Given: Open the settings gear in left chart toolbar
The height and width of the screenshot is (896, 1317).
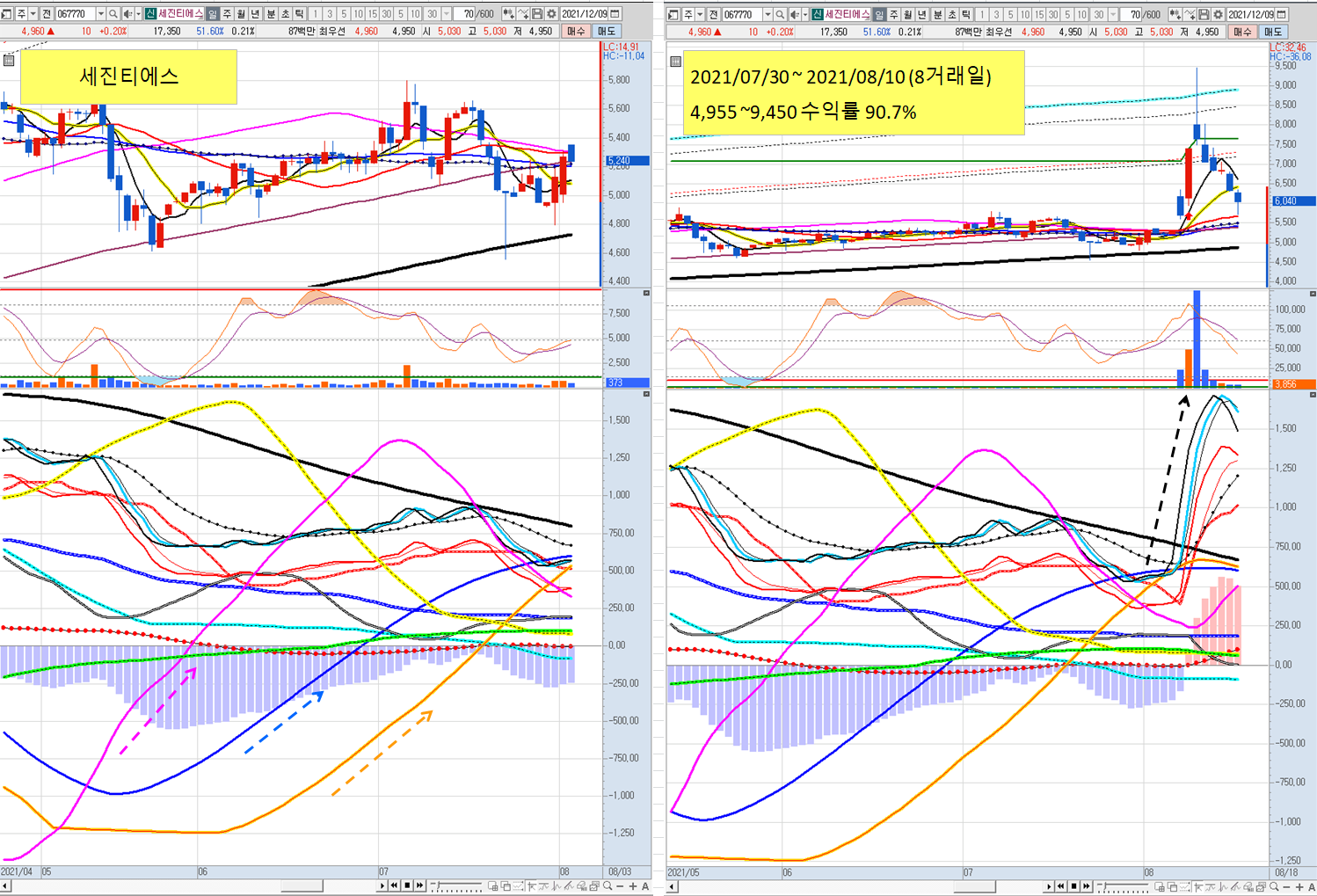Looking at the screenshot, I should pyautogui.click(x=550, y=14).
